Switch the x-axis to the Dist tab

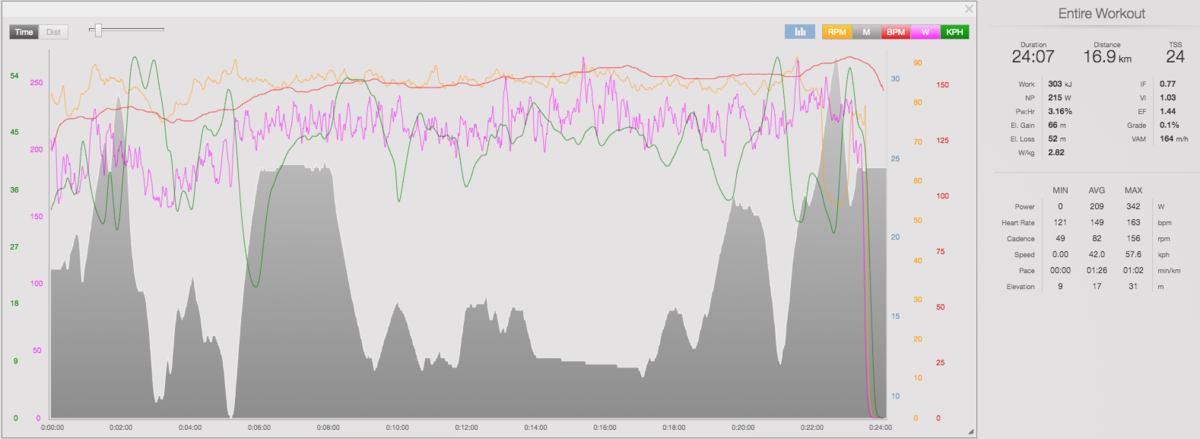(53, 32)
